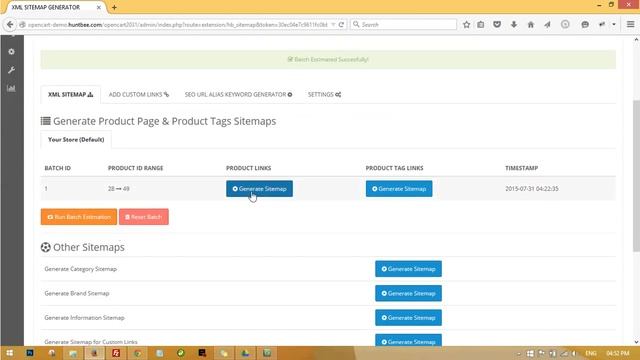The height and width of the screenshot is (360, 640).
Task: Click the ENG language indicator
Action: [x=591, y=353]
